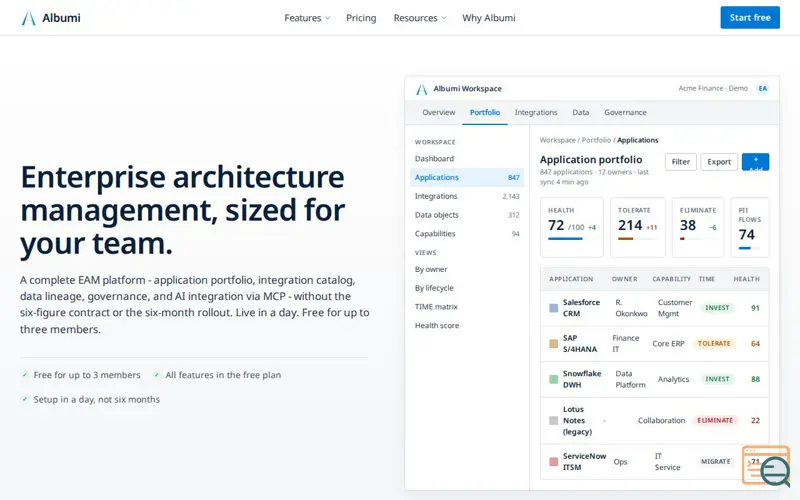Expand the Features dropdown menu

(307, 18)
